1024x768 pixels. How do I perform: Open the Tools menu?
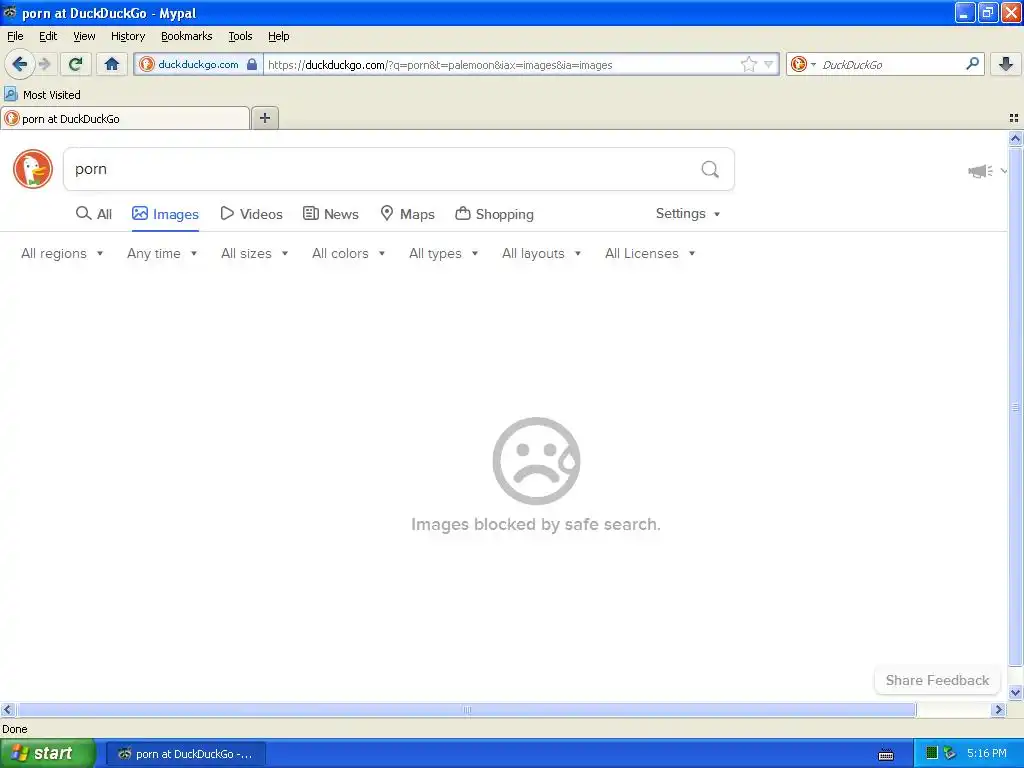click(x=240, y=36)
